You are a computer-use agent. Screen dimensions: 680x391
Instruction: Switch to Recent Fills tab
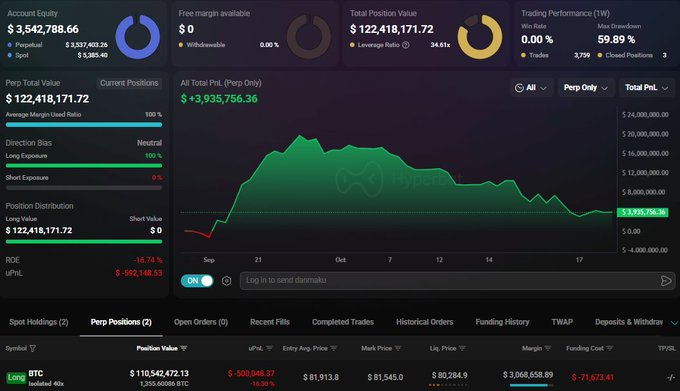270,322
